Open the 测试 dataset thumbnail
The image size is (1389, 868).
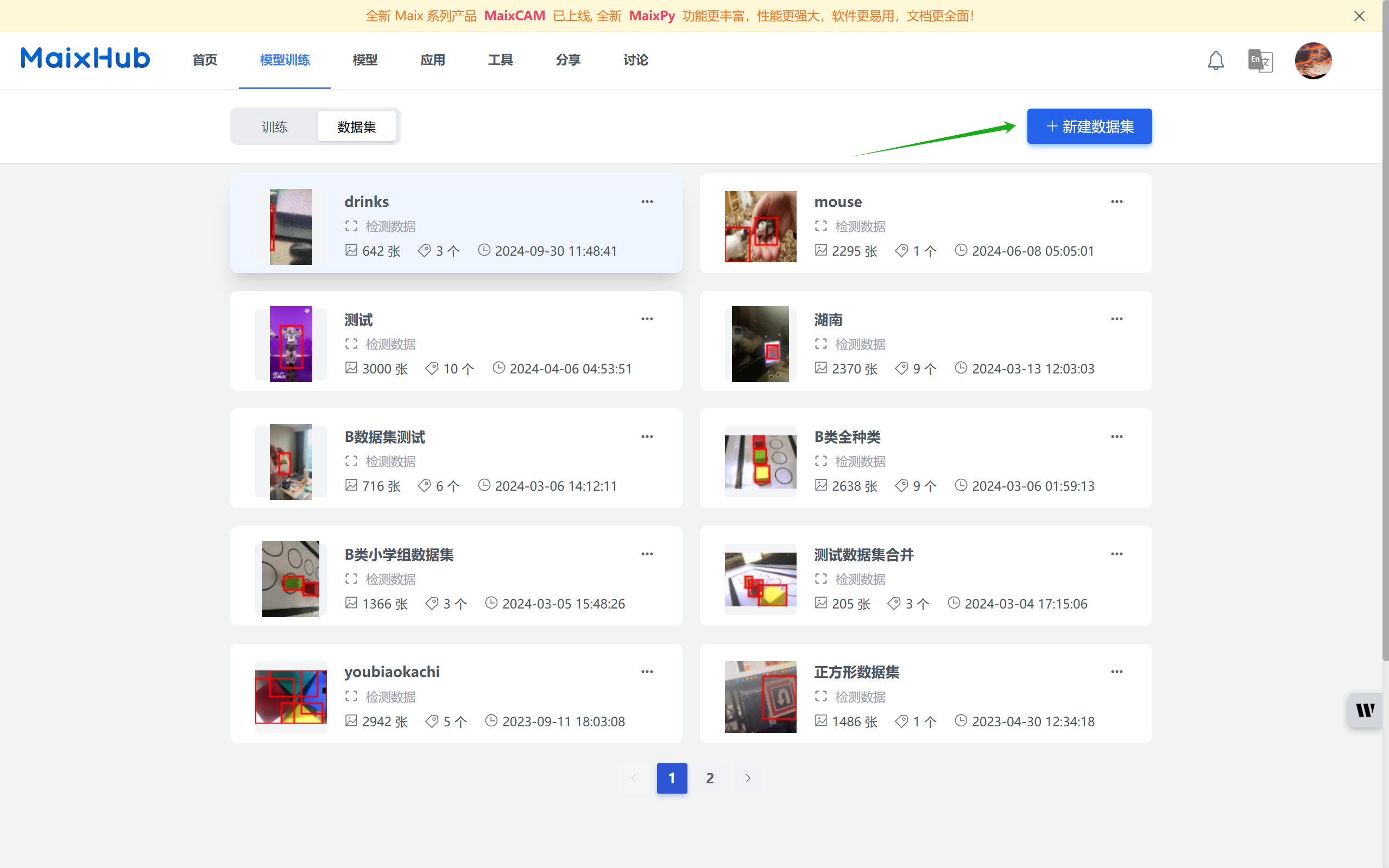point(291,344)
